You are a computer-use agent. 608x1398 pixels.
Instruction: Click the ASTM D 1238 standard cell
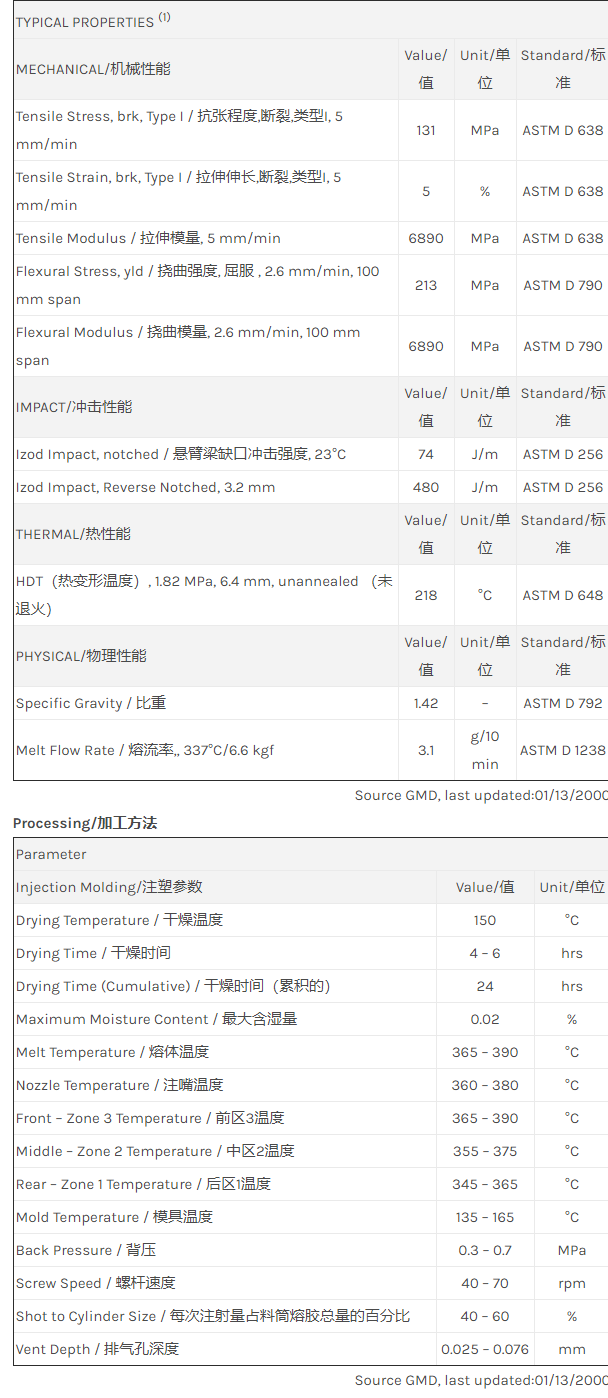coord(562,750)
